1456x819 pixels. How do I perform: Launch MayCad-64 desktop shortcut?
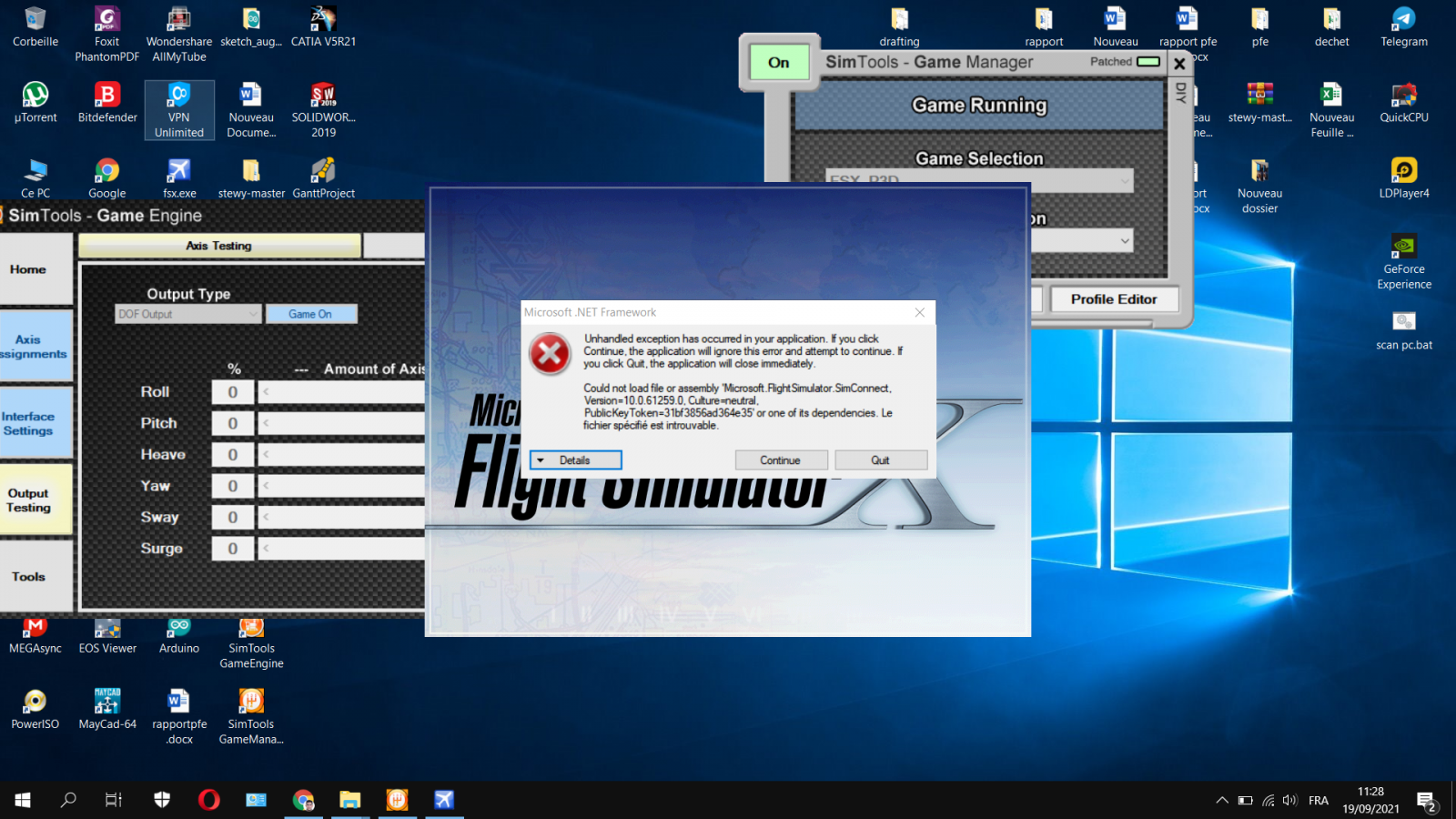point(107,710)
